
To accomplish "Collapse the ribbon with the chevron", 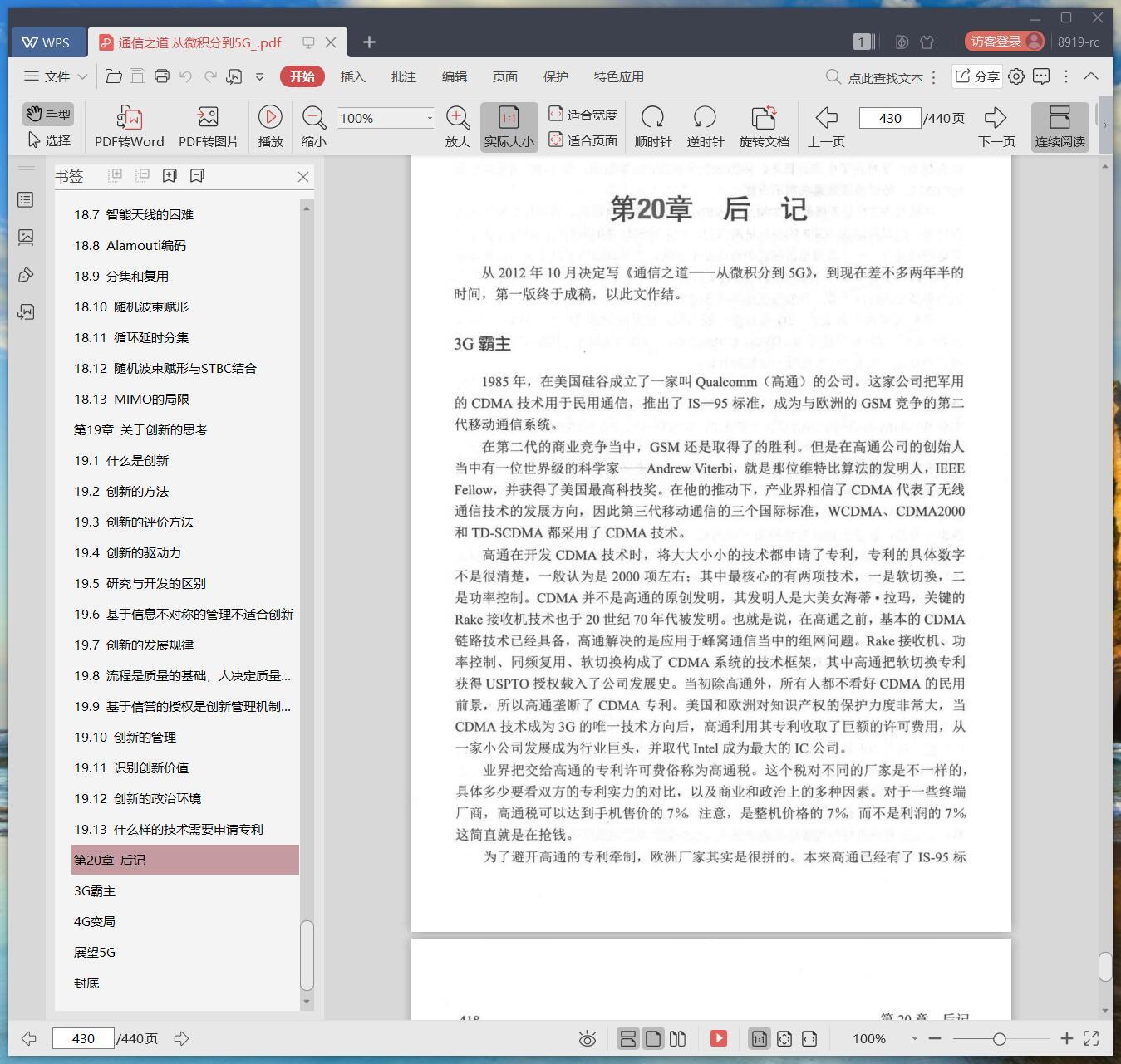I will pyautogui.click(x=1091, y=76).
